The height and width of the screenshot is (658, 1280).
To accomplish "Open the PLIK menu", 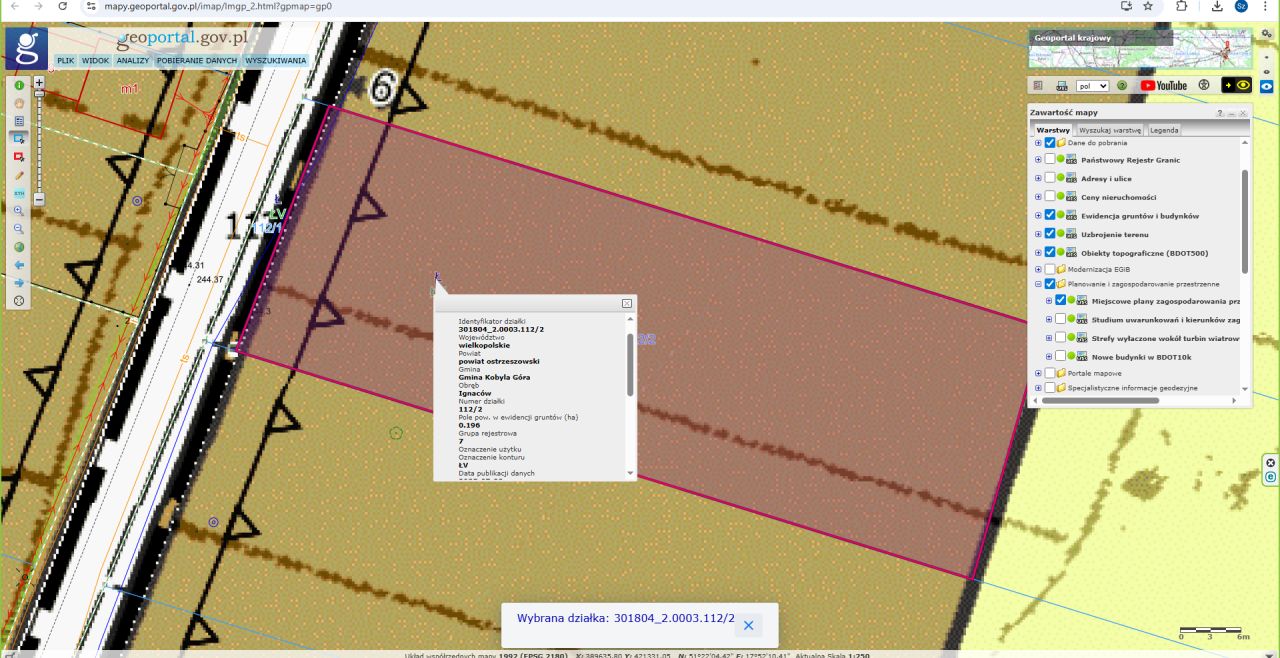I will 66,61.
